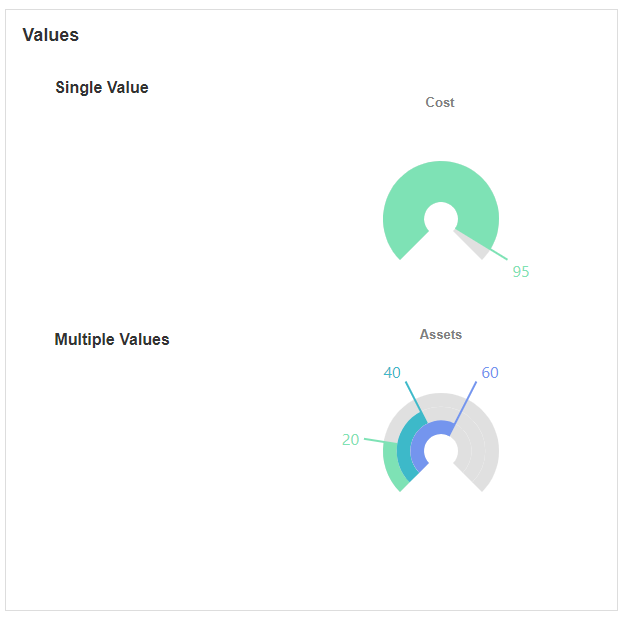Click the 60 value label

coord(490,373)
